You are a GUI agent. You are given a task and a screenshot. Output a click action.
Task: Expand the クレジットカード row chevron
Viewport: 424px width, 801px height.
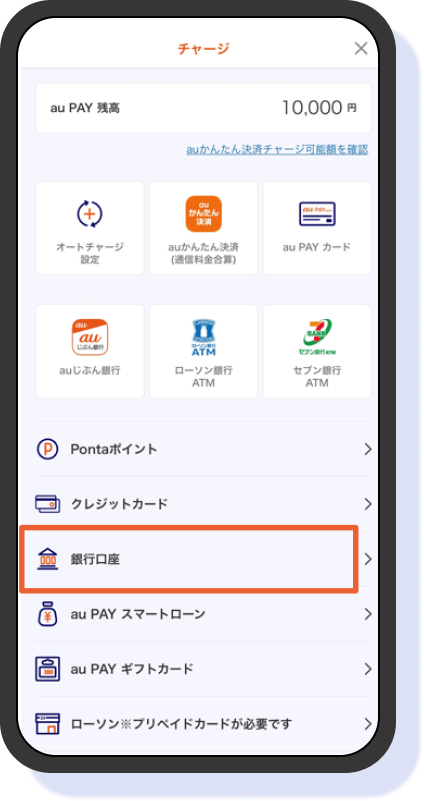(x=368, y=504)
